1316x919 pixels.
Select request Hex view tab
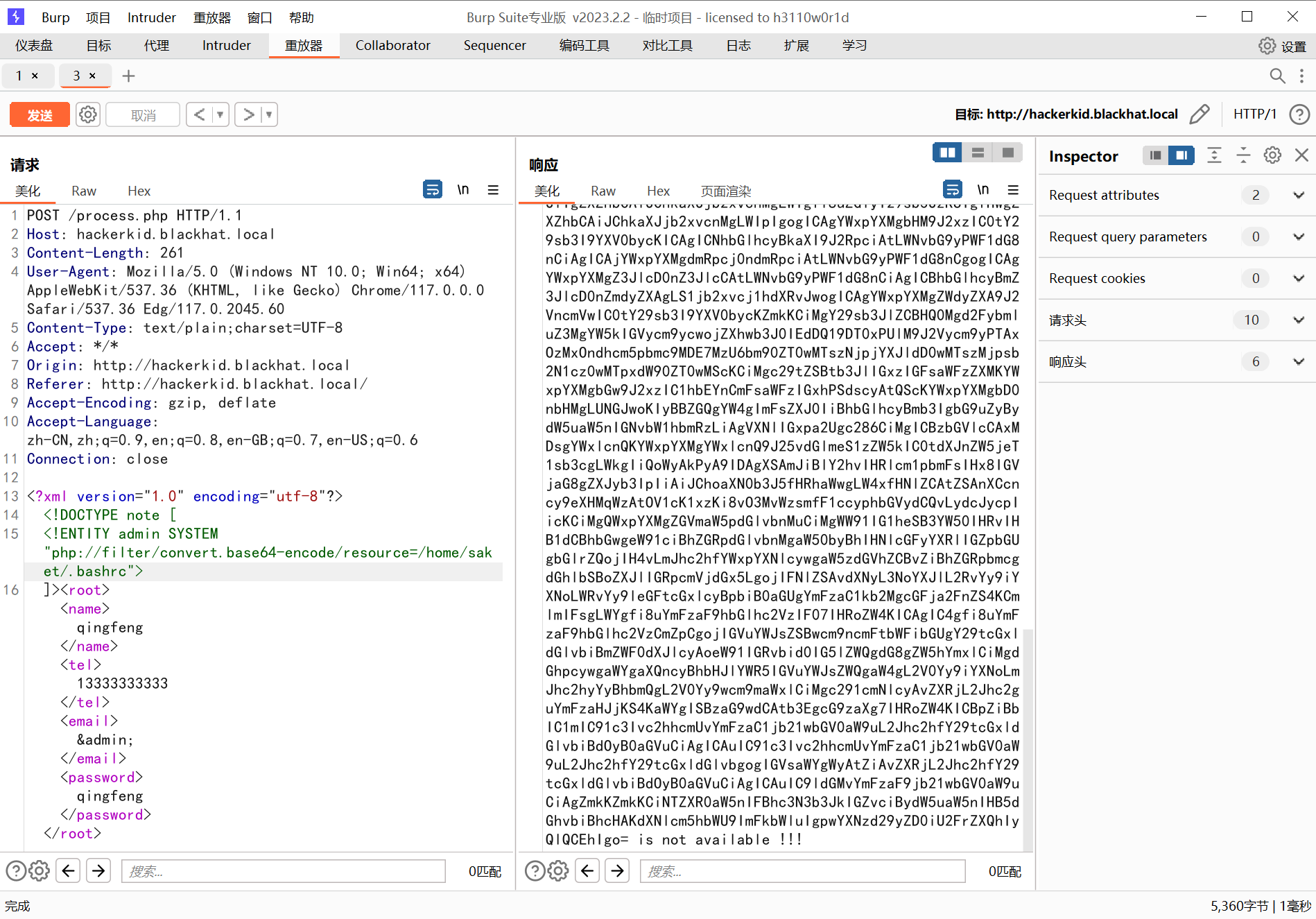click(x=139, y=191)
